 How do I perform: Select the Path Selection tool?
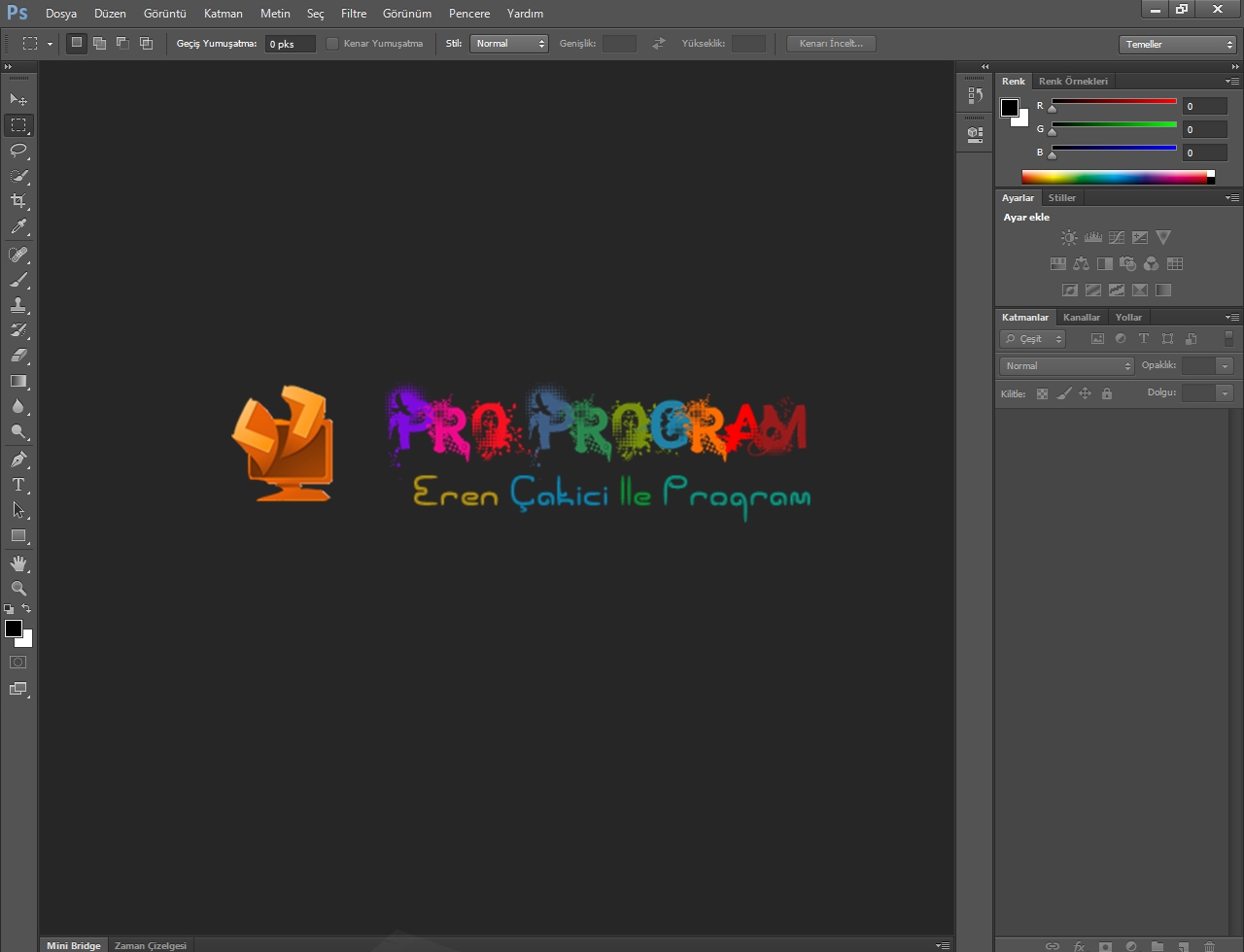tap(18, 510)
